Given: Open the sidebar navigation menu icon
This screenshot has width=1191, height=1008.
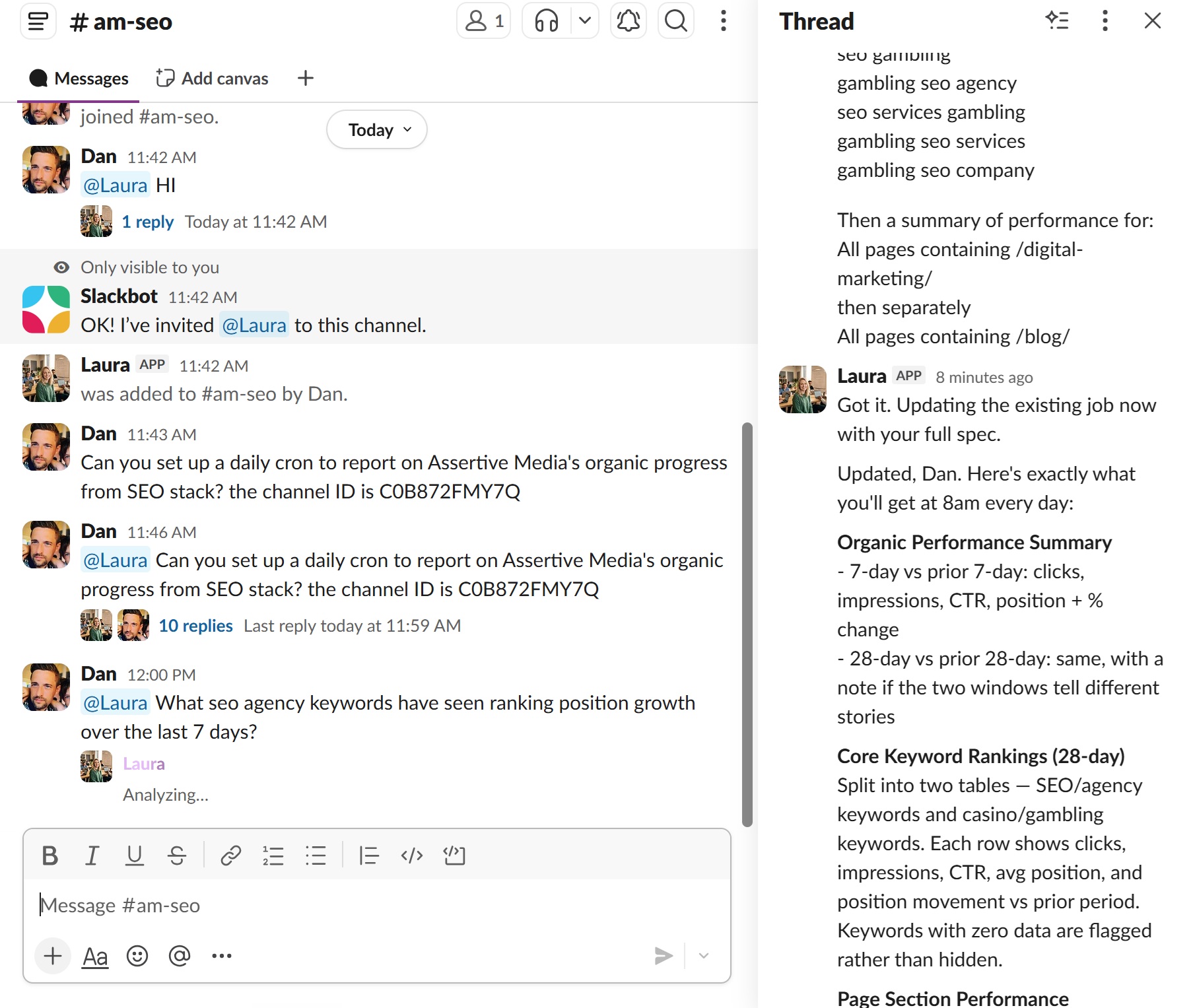Looking at the screenshot, I should 38,21.
